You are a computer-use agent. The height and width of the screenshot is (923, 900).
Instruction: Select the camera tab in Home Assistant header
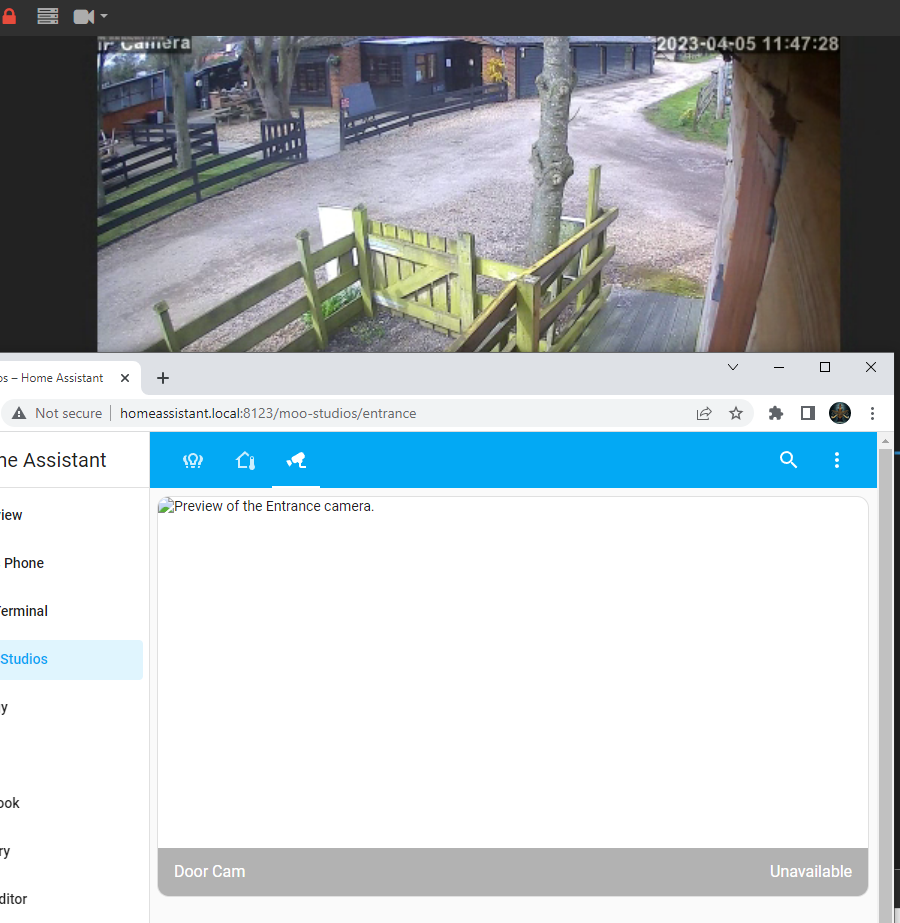(296, 461)
